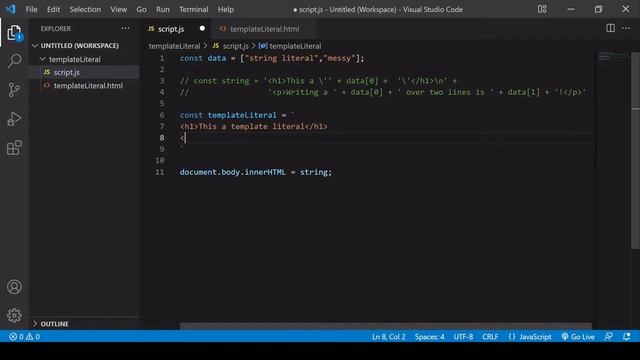Click the VS Code logo icon
This screenshot has width=640, height=360.
coord(10,9)
